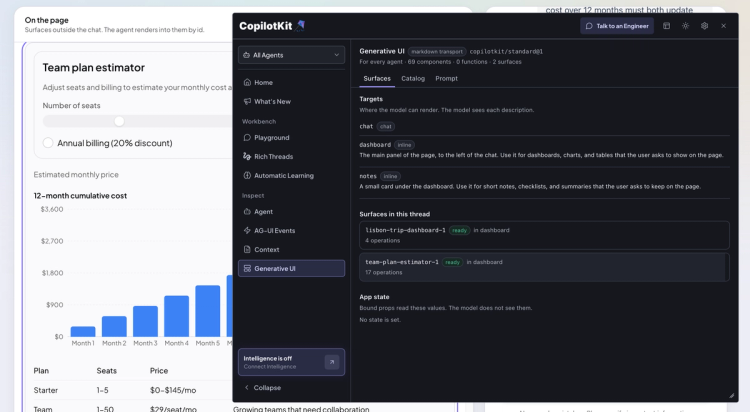Enable Annual billing 20% discount option
The height and width of the screenshot is (412, 750).
coord(48,143)
